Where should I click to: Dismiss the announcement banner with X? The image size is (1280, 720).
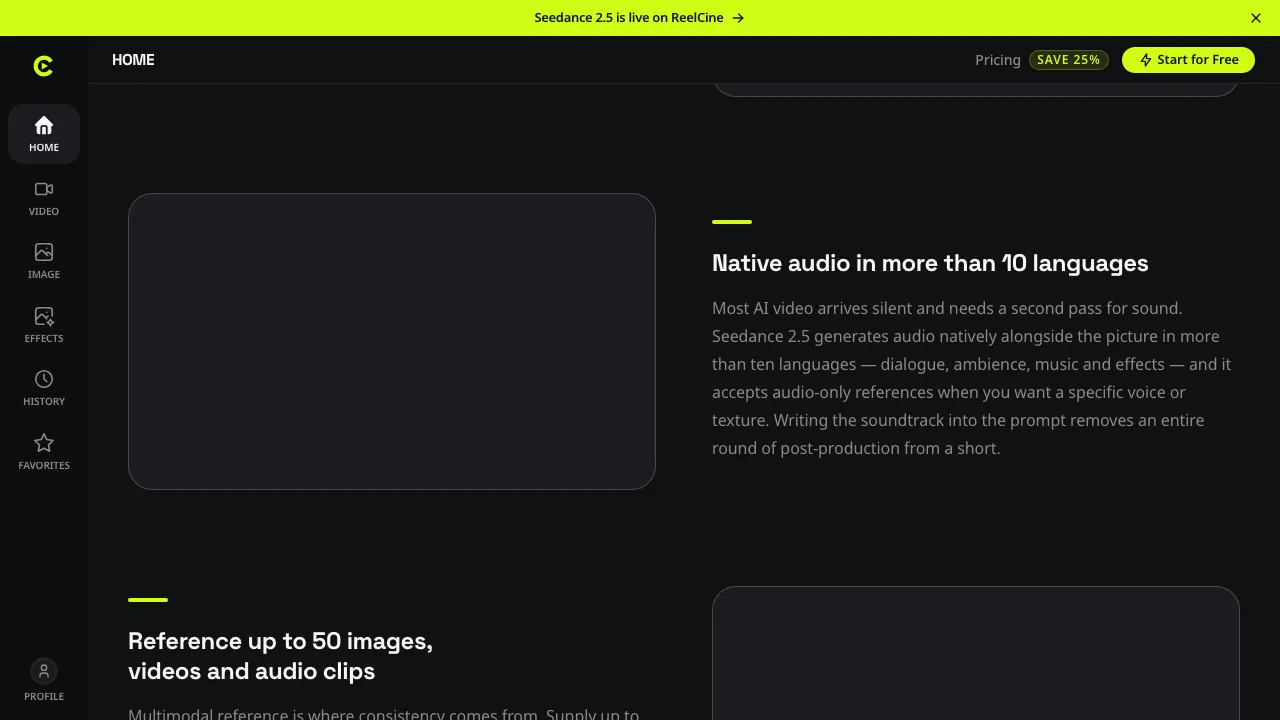coord(1256,18)
